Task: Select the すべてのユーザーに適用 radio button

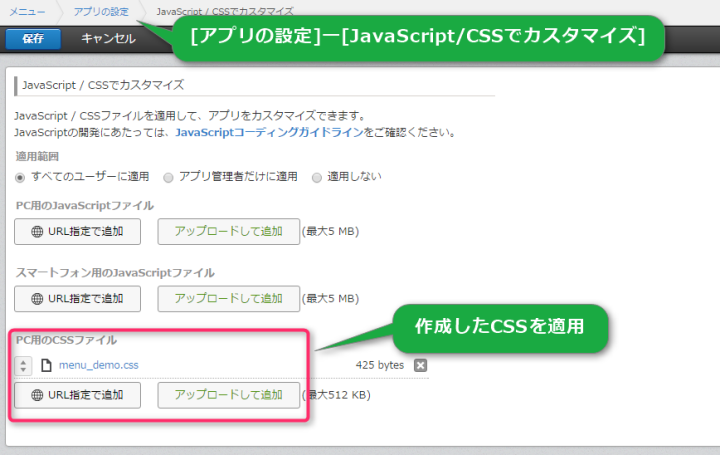Action: point(21,177)
